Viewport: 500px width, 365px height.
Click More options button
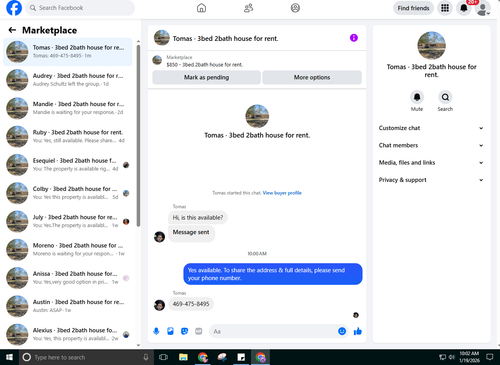click(x=312, y=77)
